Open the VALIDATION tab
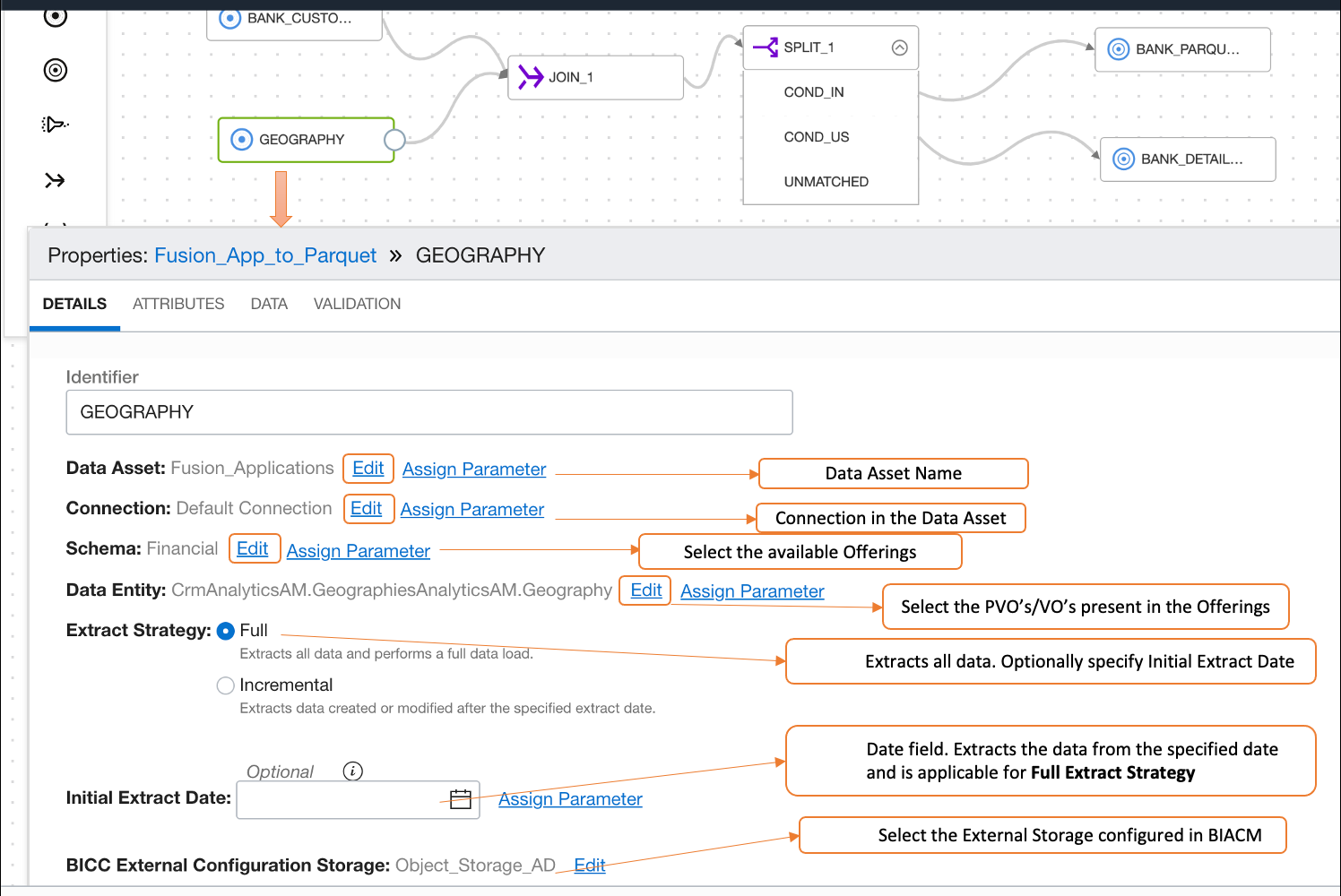 tap(357, 304)
